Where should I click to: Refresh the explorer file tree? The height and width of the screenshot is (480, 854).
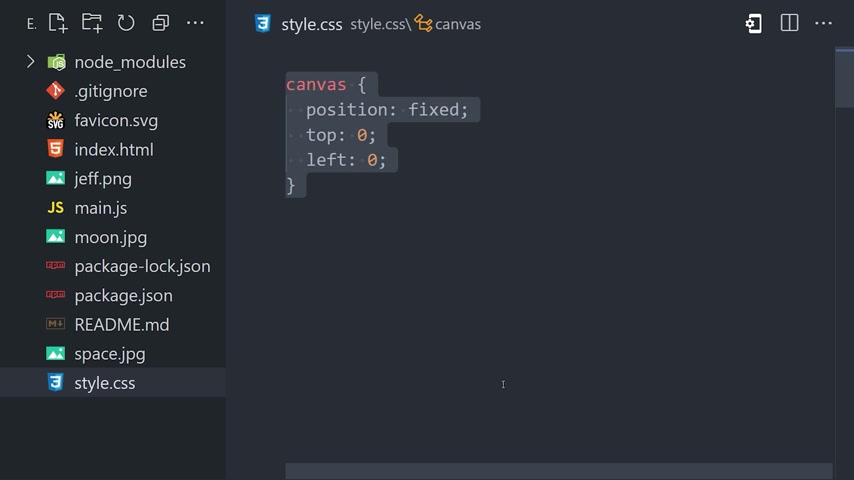[x=126, y=23]
